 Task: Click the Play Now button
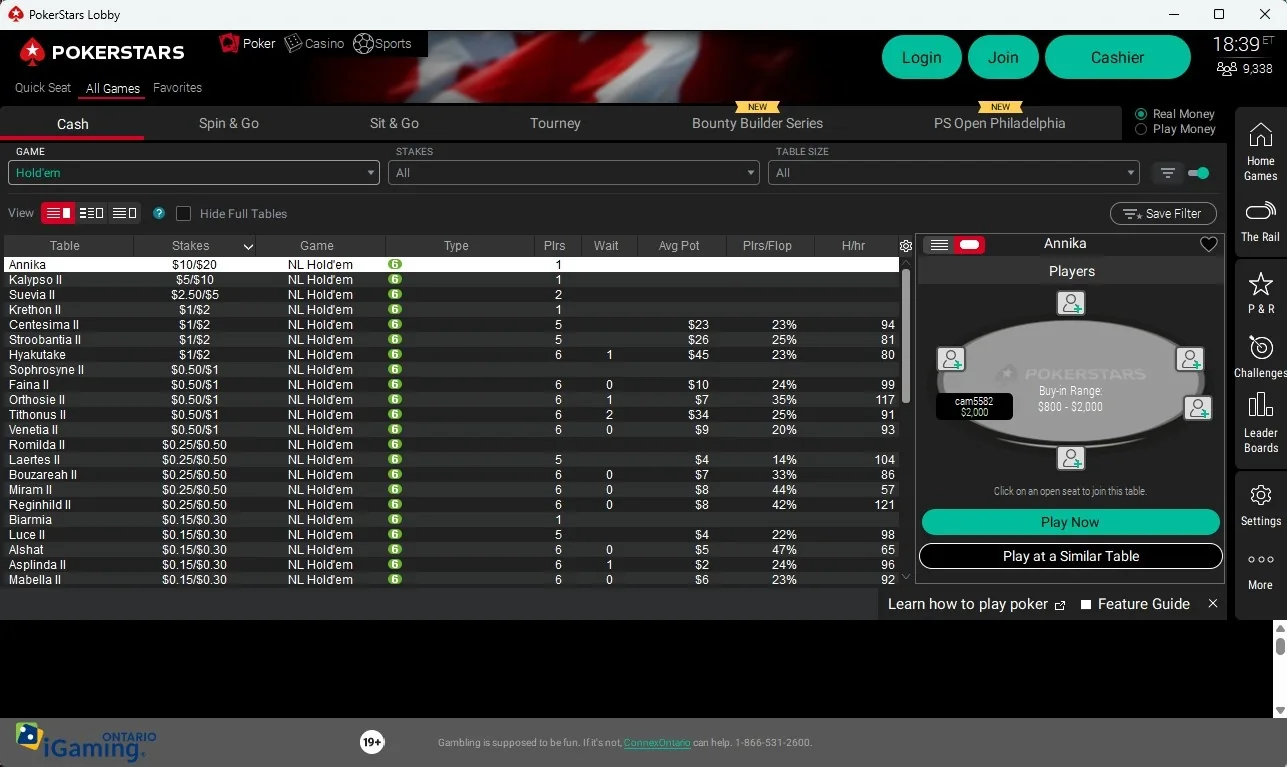(1069, 521)
